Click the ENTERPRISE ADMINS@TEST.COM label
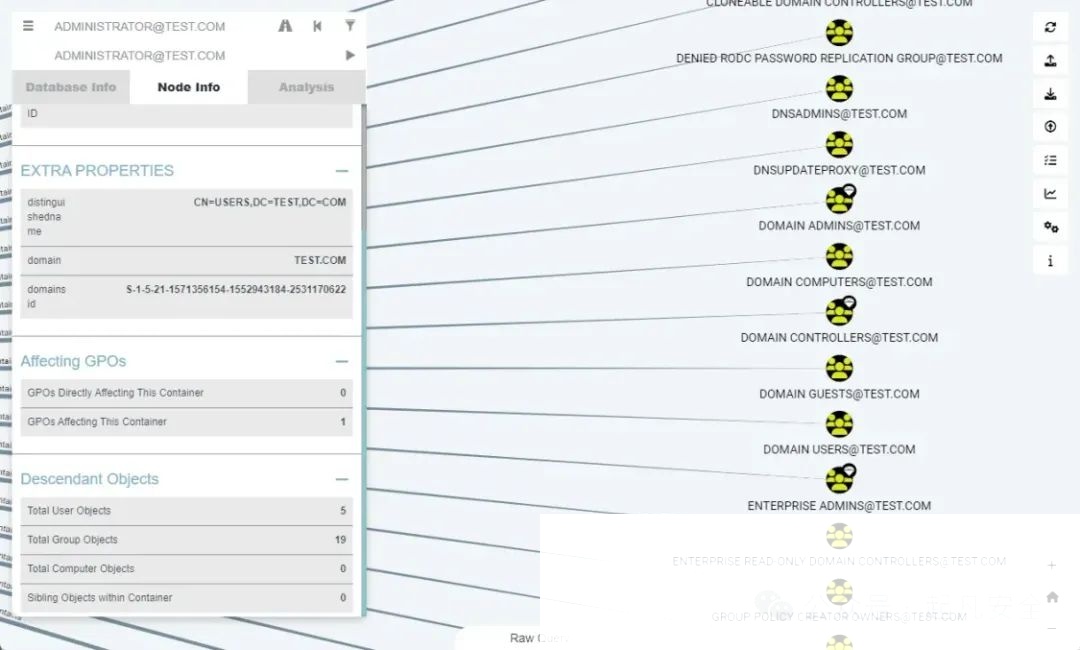The image size is (1080, 650). pos(839,506)
